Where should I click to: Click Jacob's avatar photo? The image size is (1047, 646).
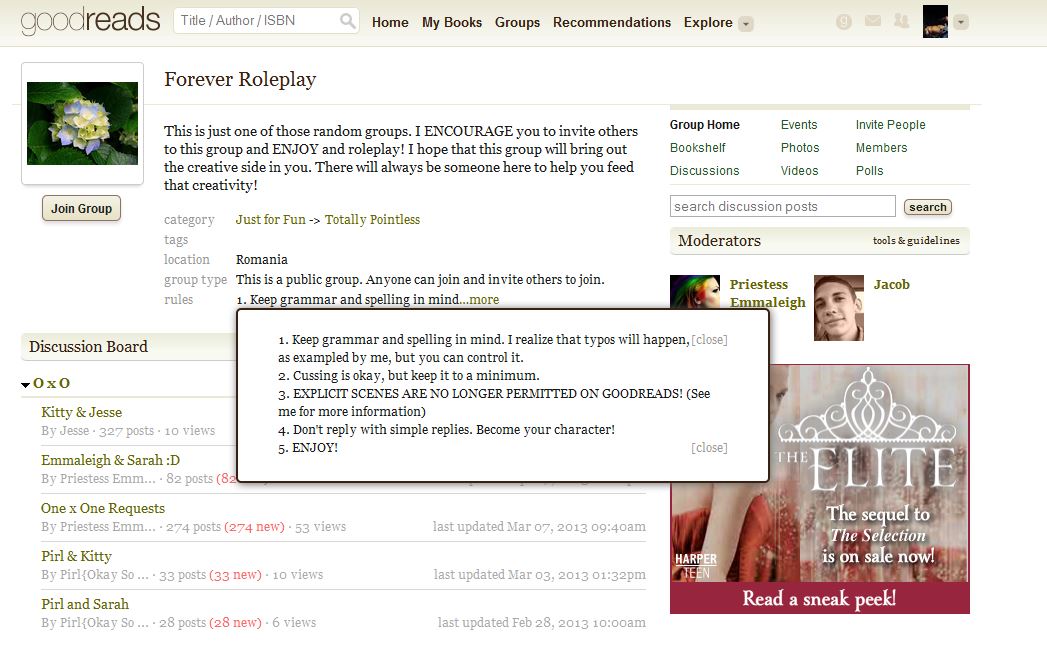[x=839, y=308]
